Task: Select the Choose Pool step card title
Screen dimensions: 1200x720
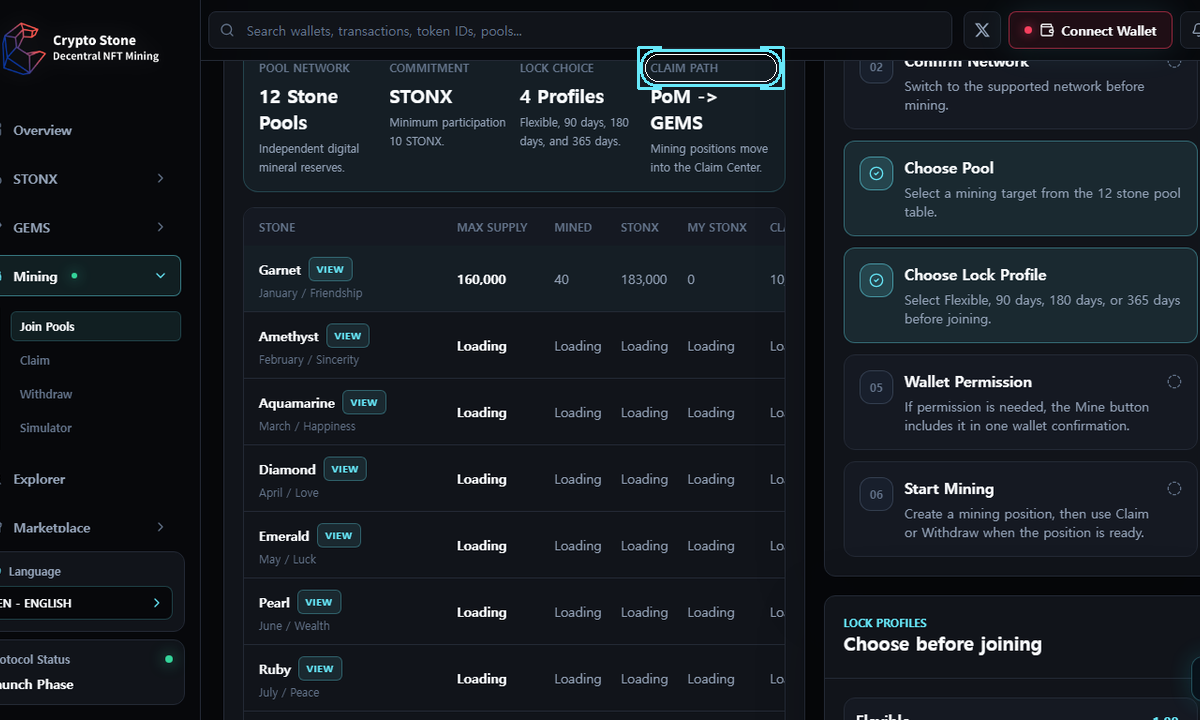Action: click(x=949, y=168)
